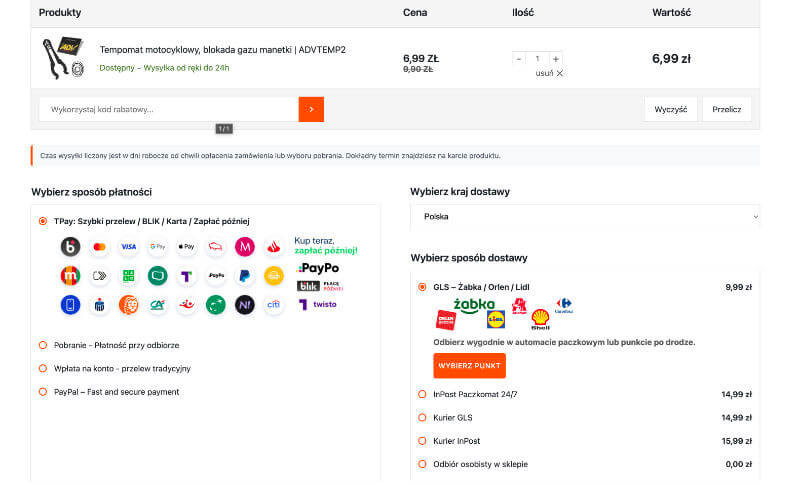
Task: Select the ING orange lion icon
Action: click(129, 305)
